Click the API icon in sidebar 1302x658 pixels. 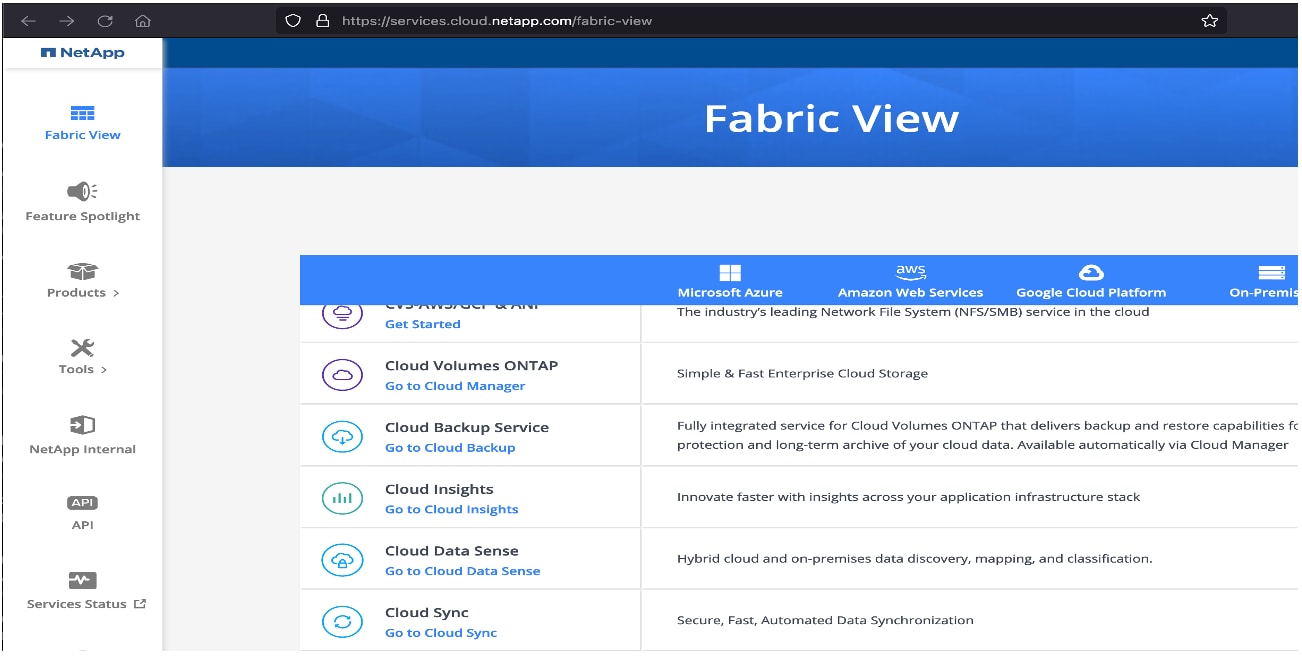tap(82, 503)
